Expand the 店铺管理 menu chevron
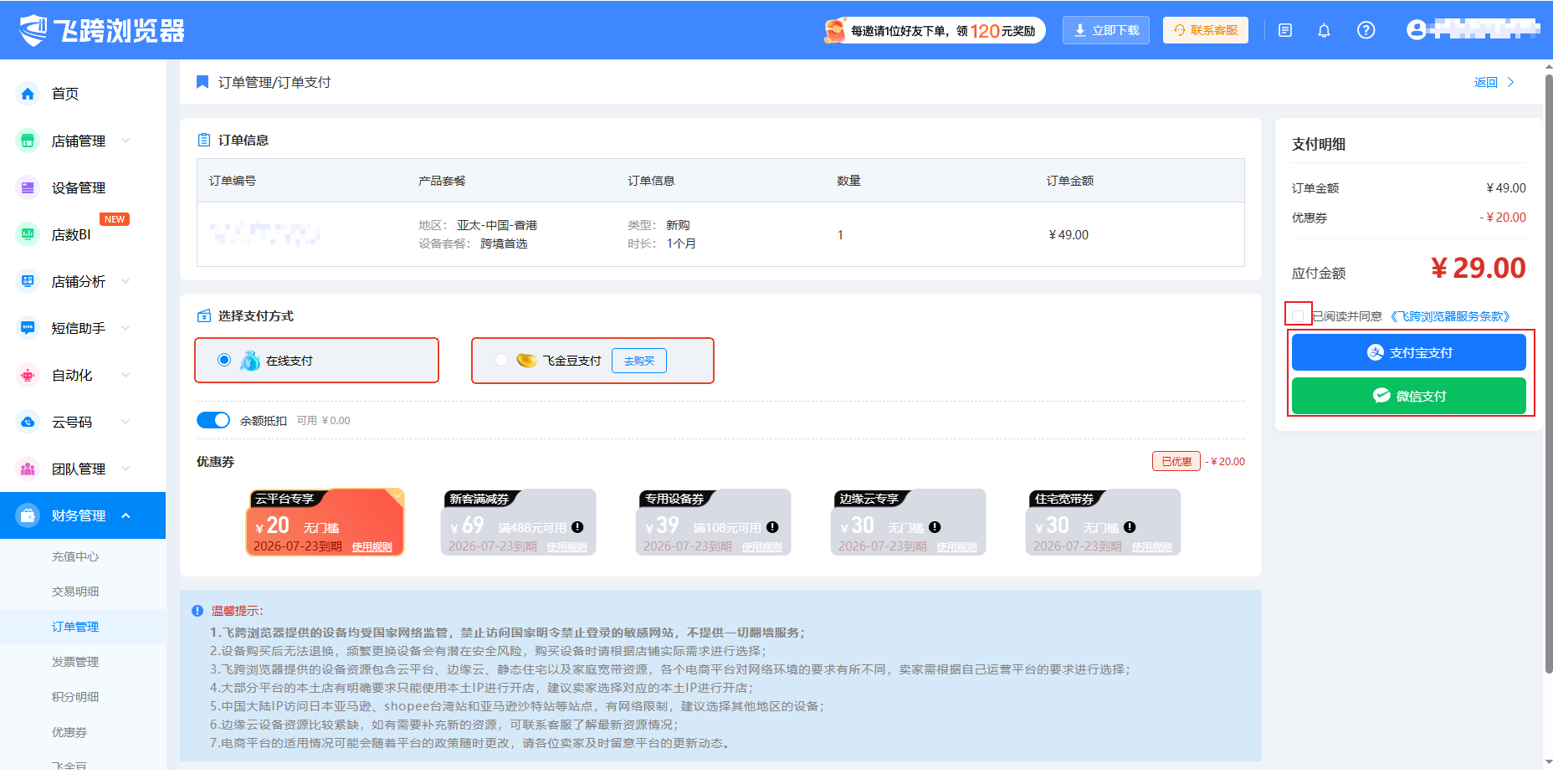The width and height of the screenshot is (1553, 784). coord(126,141)
